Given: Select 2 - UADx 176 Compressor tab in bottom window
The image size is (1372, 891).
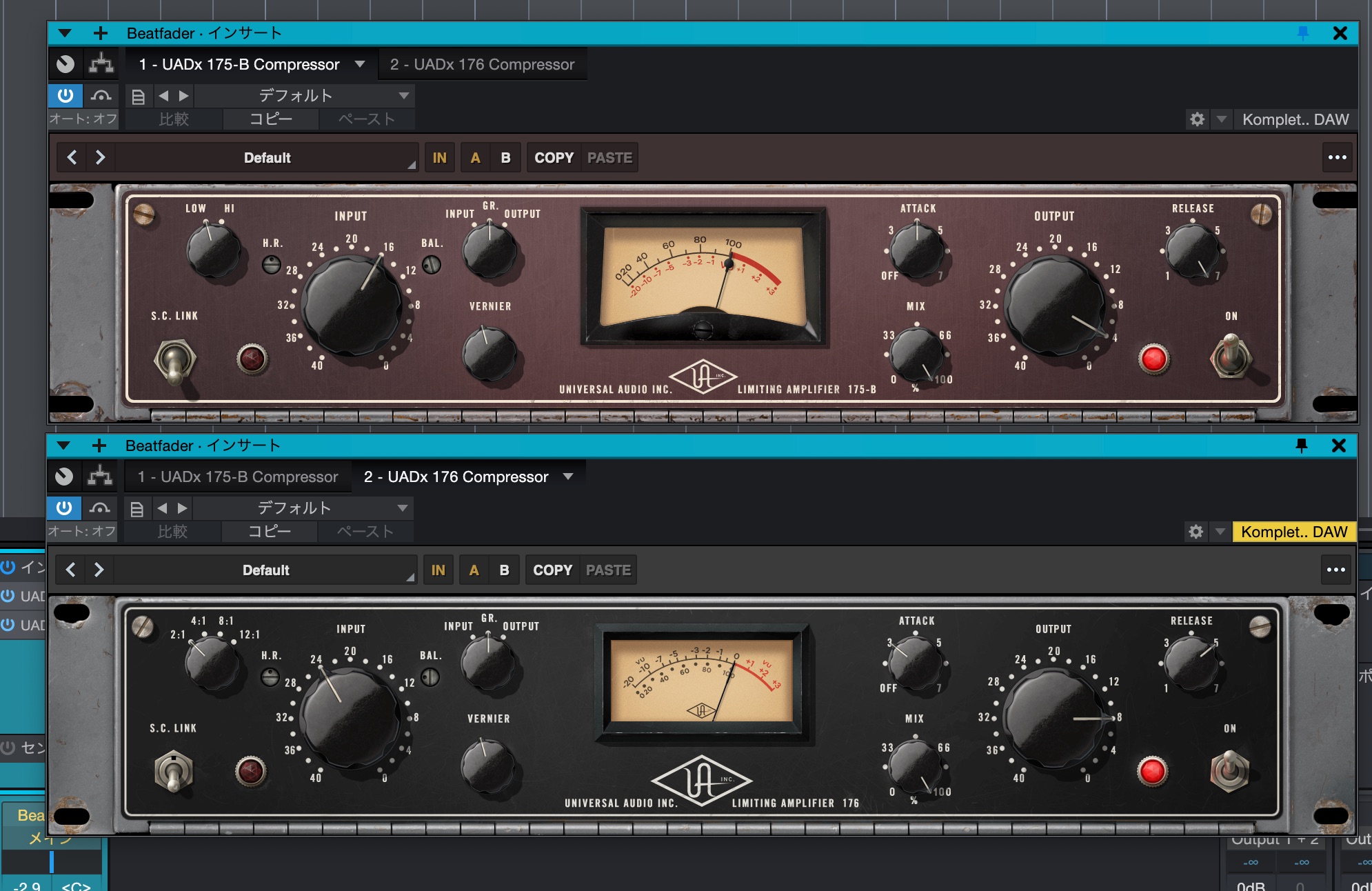Looking at the screenshot, I should pyautogui.click(x=456, y=477).
